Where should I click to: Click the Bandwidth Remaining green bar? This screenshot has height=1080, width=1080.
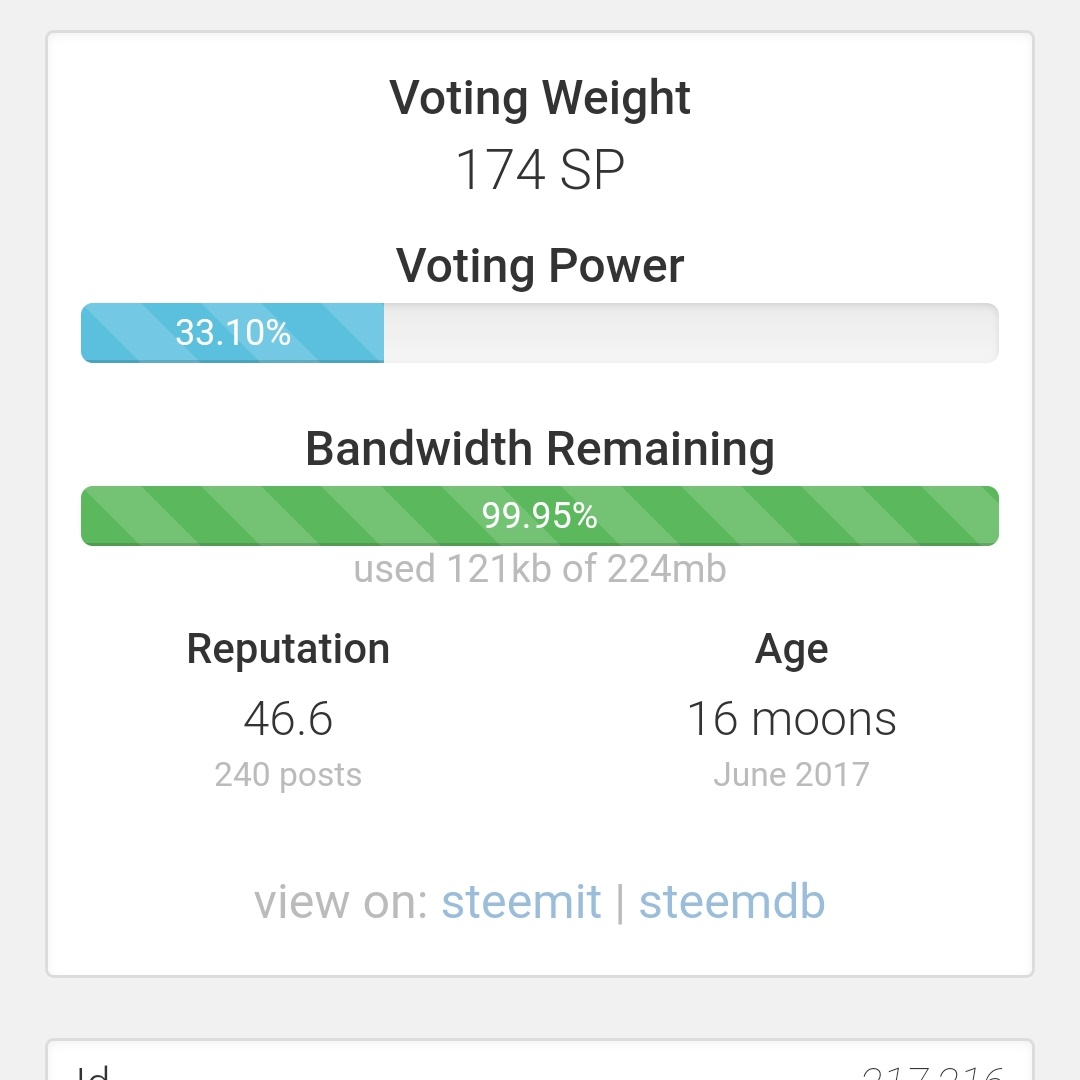tap(540, 516)
